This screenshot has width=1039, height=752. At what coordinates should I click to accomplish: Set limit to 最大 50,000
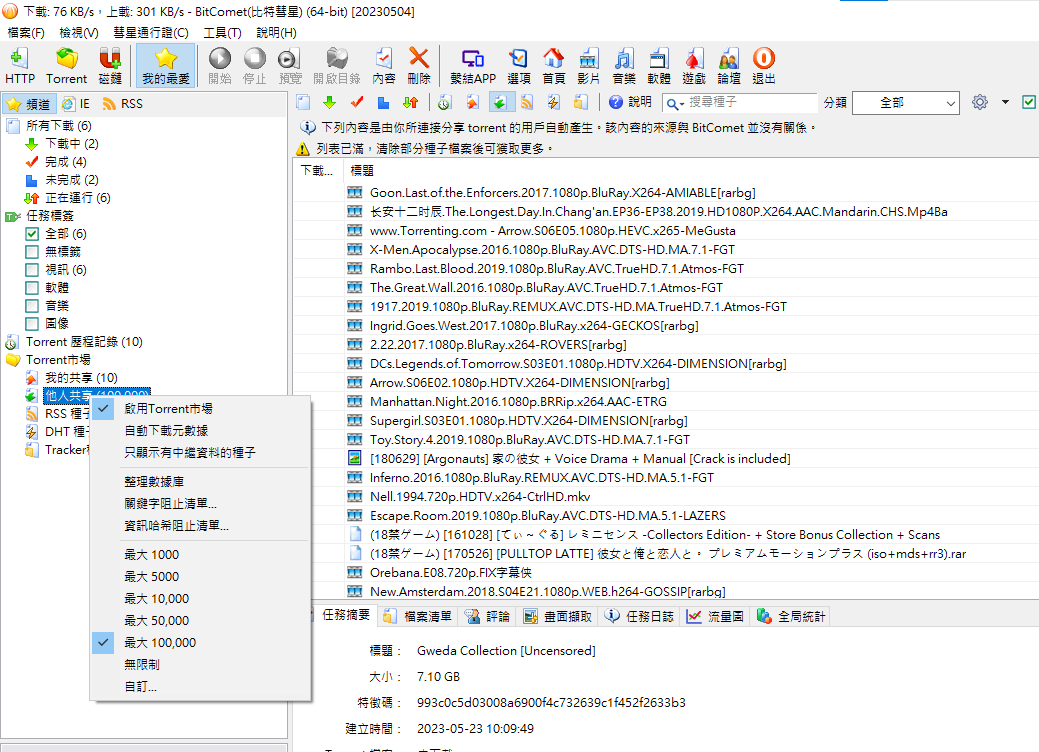coord(200,620)
